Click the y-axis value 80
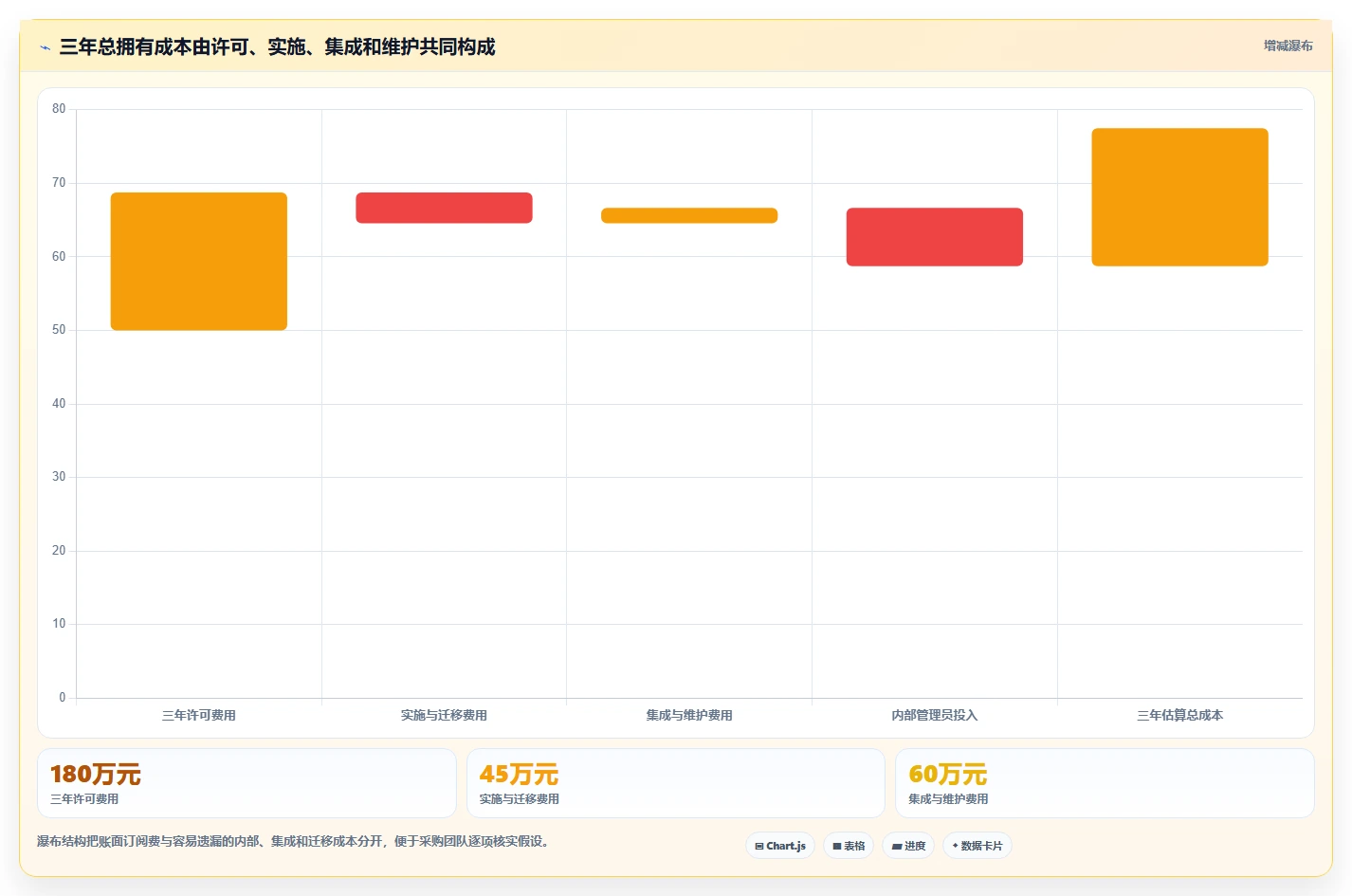The height and width of the screenshot is (896, 1352). [x=59, y=109]
